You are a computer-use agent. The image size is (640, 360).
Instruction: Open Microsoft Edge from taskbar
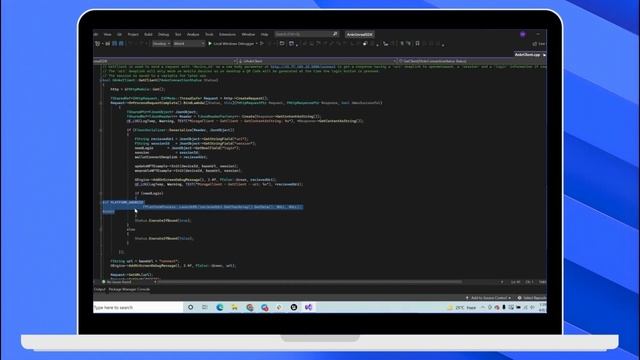(x=220, y=307)
